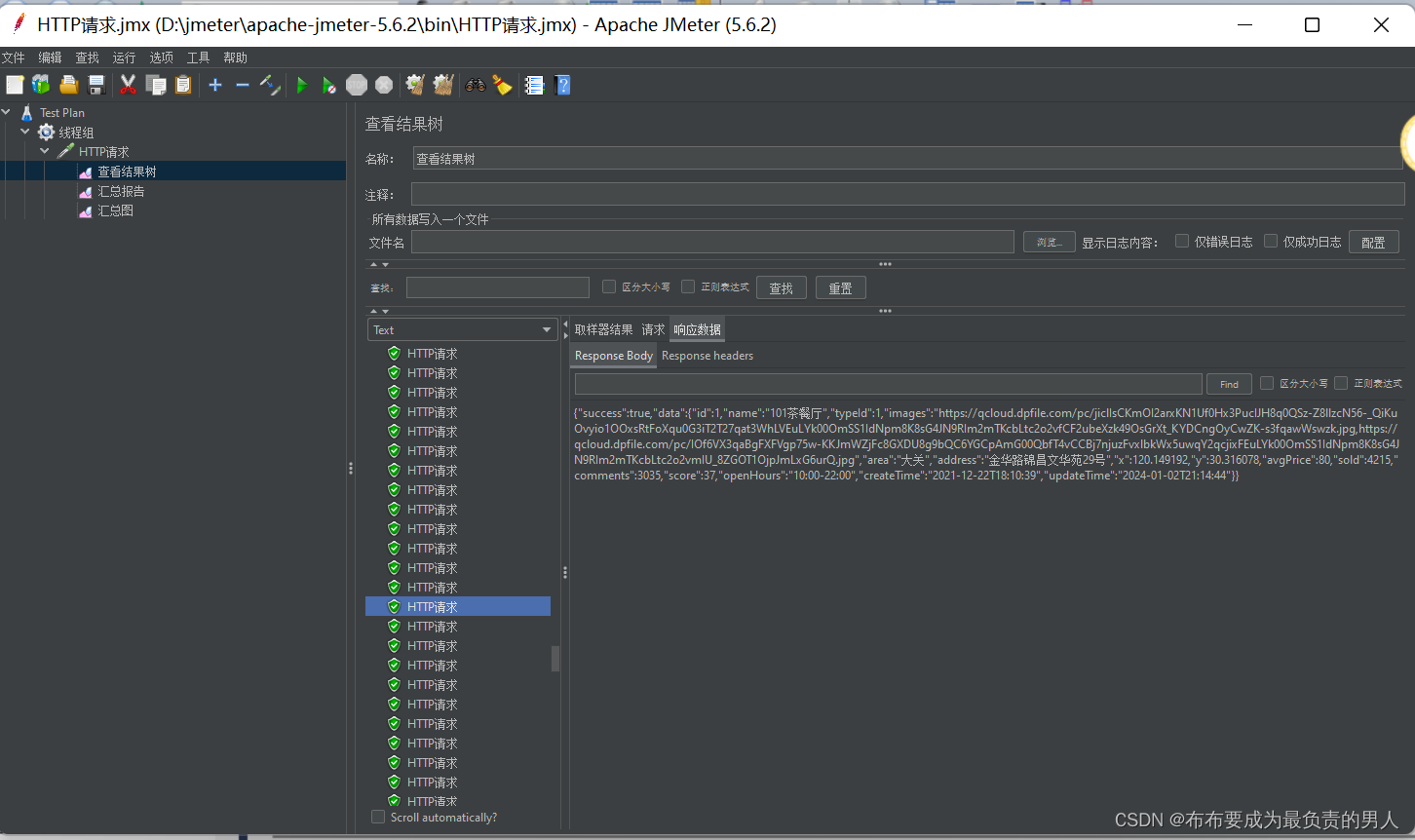Screen dimensions: 1415x840
Task: Click the 重置 reset button
Action: click(x=841, y=287)
